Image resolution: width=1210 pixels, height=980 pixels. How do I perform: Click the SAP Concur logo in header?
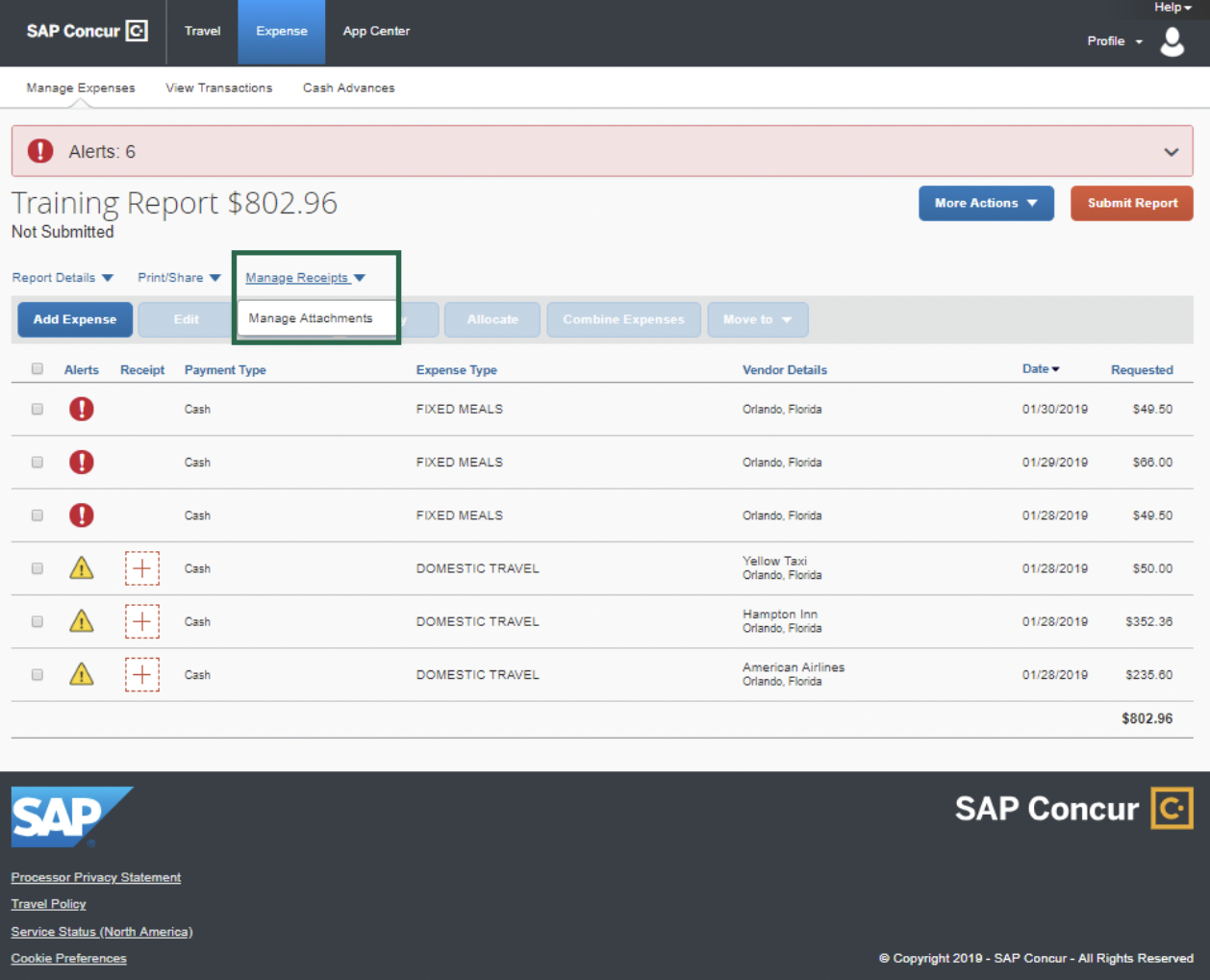coord(87,31)
